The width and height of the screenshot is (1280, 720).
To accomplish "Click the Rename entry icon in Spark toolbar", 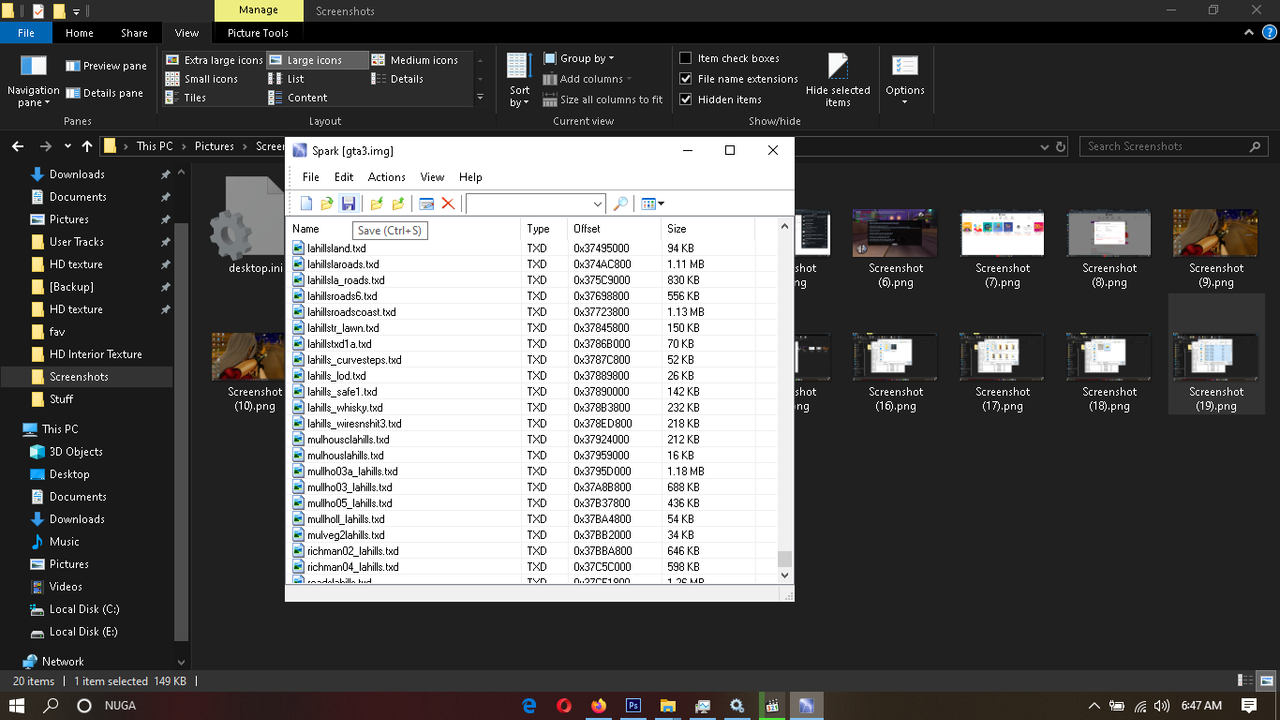I will [x=427, y=204].
